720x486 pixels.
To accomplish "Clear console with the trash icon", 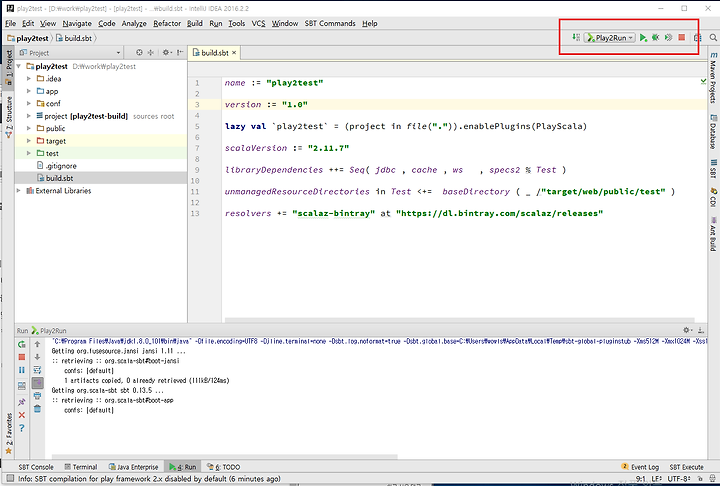I will click(x=38, y=408).
